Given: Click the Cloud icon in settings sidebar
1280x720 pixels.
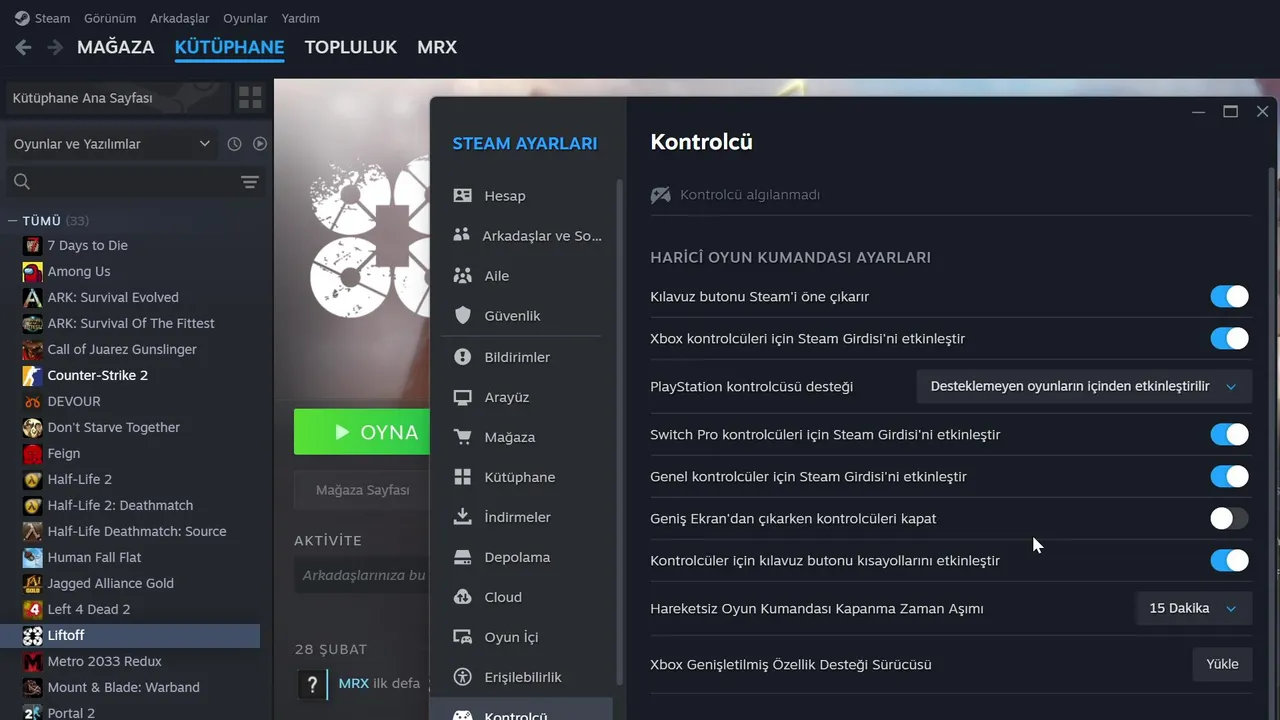Looking at the screenshot, I should 462,597.
